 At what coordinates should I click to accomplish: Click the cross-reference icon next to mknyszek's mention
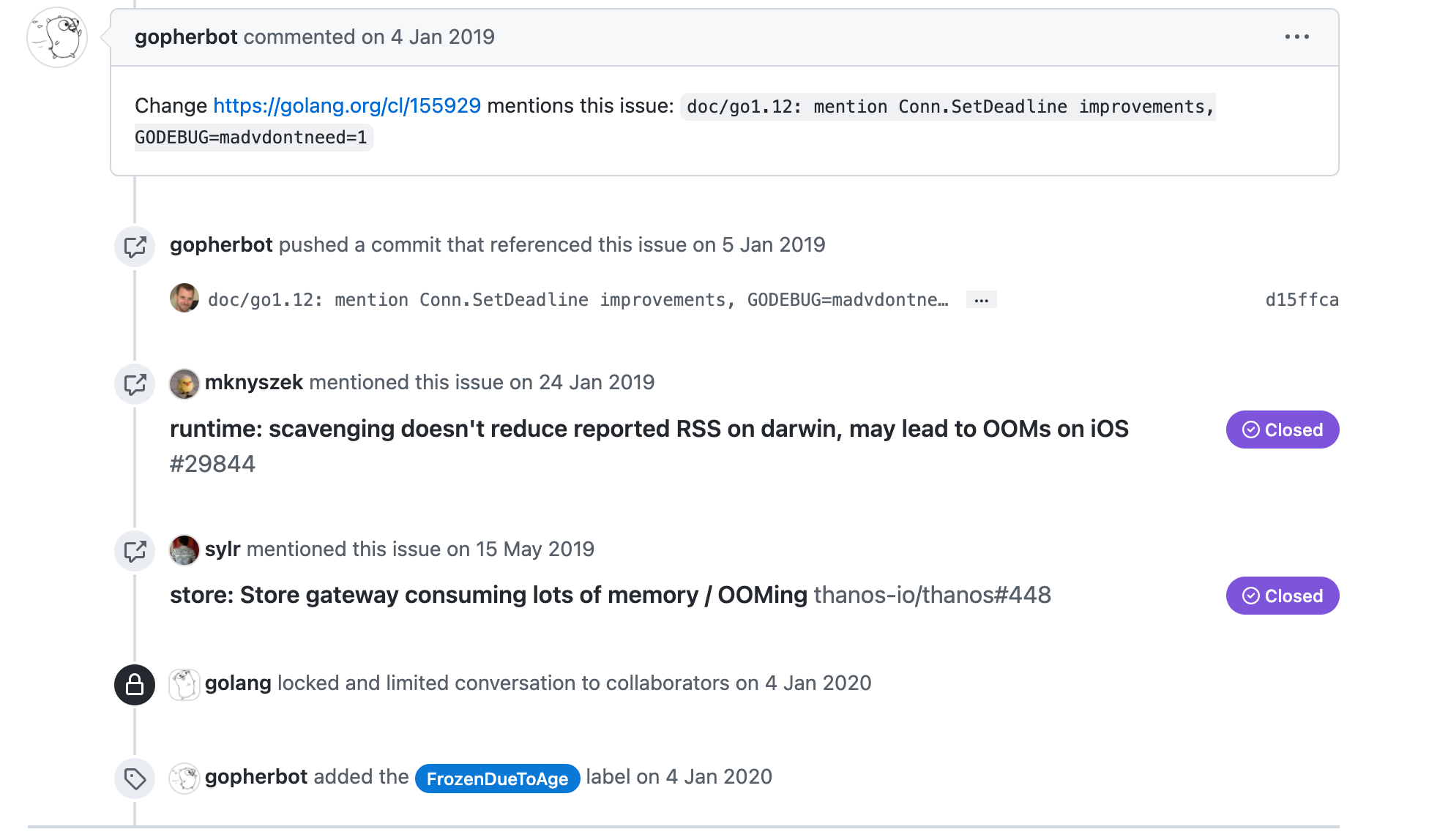click(x=135, y=384)
